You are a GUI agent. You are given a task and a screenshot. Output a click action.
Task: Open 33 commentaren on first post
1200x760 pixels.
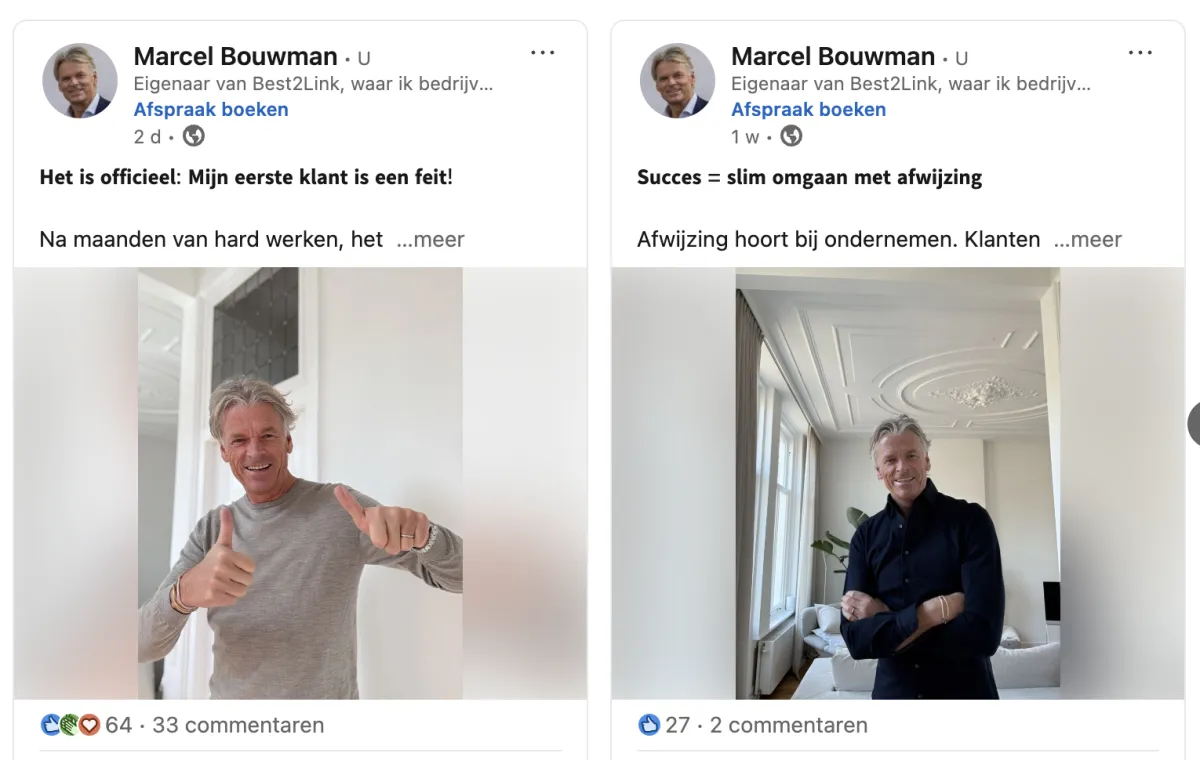pos(238,725)
